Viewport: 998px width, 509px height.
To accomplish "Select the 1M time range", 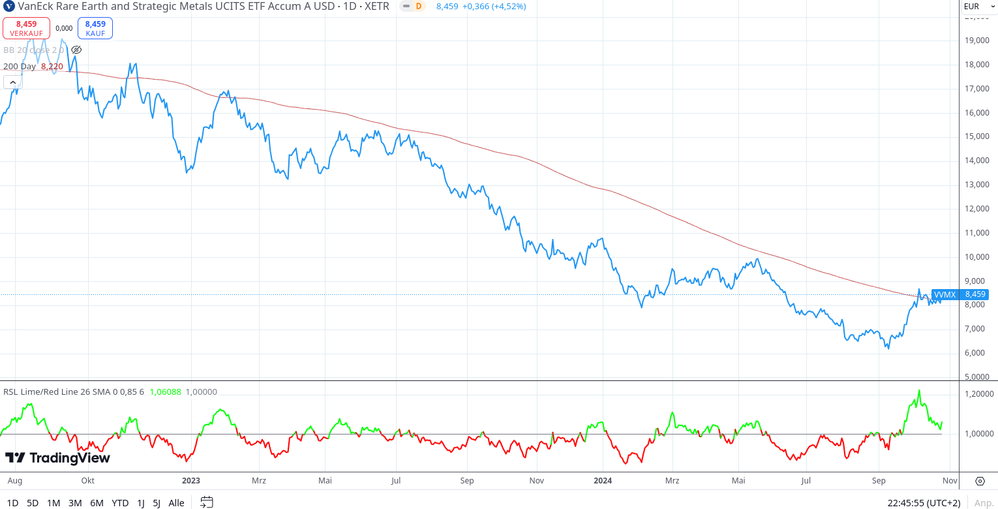I will (53, 503).
